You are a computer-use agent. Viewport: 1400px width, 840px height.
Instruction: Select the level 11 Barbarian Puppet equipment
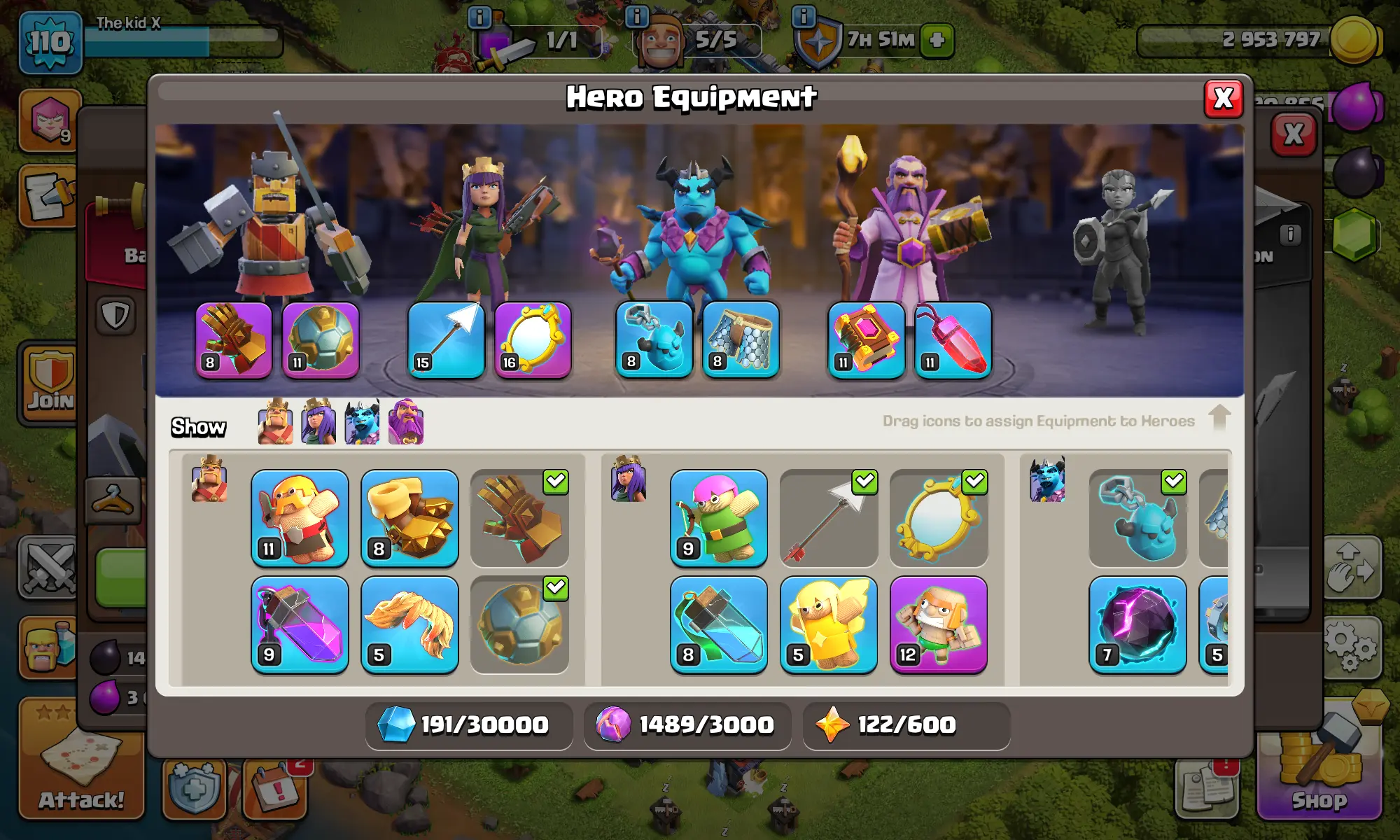tap(300, 518)
